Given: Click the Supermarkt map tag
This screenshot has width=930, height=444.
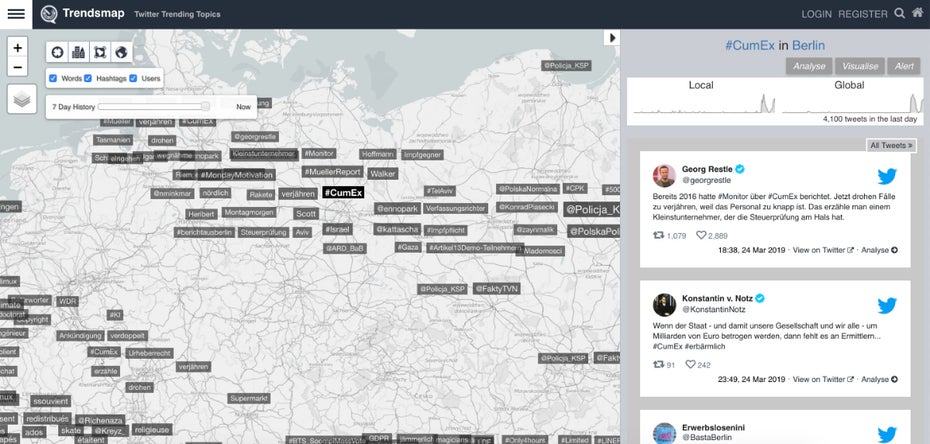Looking at the screenshot, I should (249, 398).
